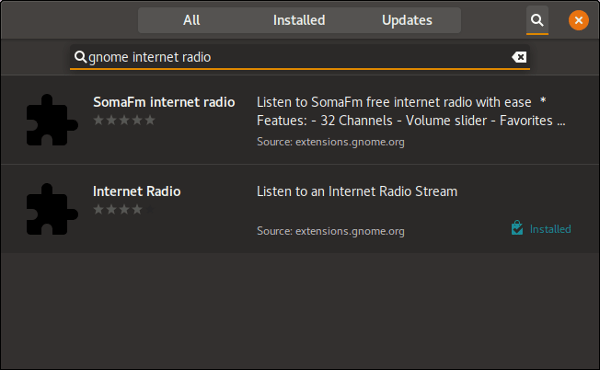Click the SomaFm internet radio star rating
600x370 pixels.
click(x=124, y=120)
